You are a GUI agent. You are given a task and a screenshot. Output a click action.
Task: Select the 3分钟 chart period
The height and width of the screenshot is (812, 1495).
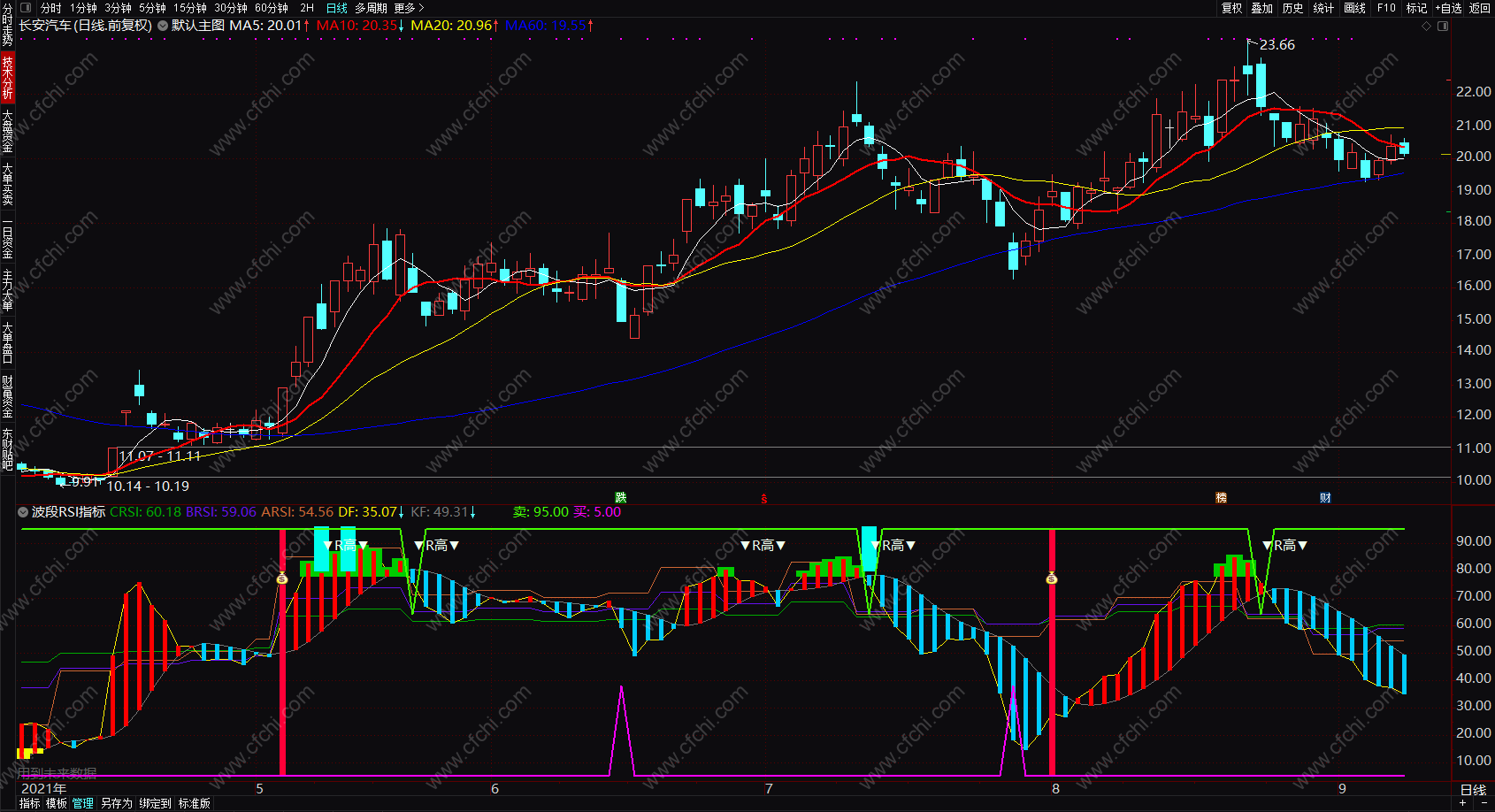point(118,8)
